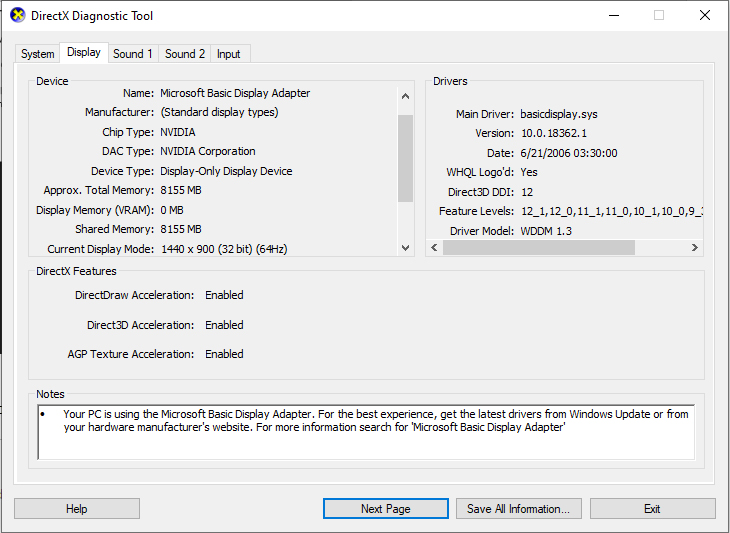Switch to the System tab
The width and height of the screenshot is (730, 533).
pyautogui.click(x=37, y=54)
